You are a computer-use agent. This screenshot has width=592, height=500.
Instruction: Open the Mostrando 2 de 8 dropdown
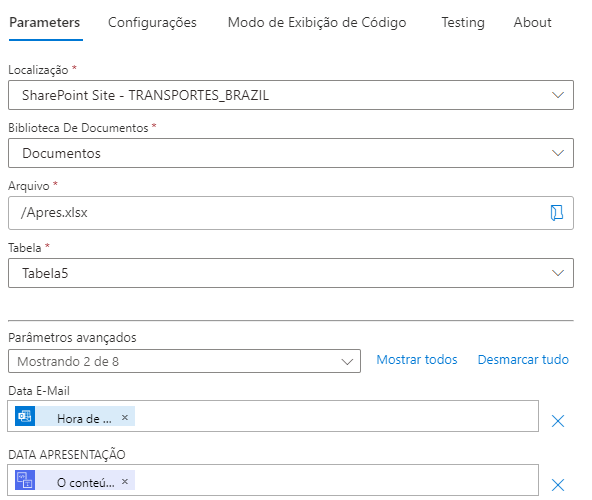click(x=184, y=361)
